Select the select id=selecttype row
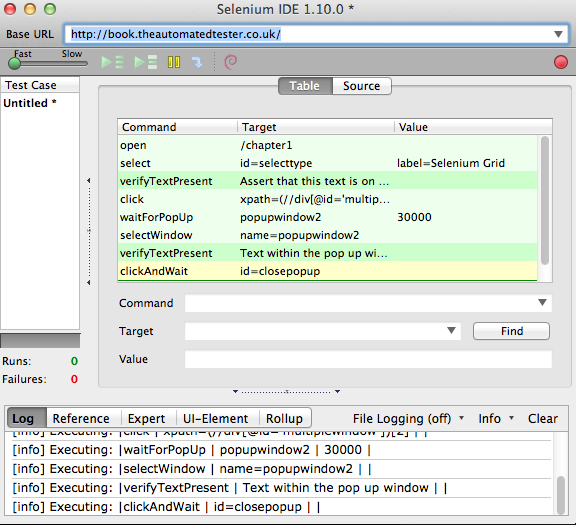The height and width of the screenshot is (525, 576). click(328, 163)
